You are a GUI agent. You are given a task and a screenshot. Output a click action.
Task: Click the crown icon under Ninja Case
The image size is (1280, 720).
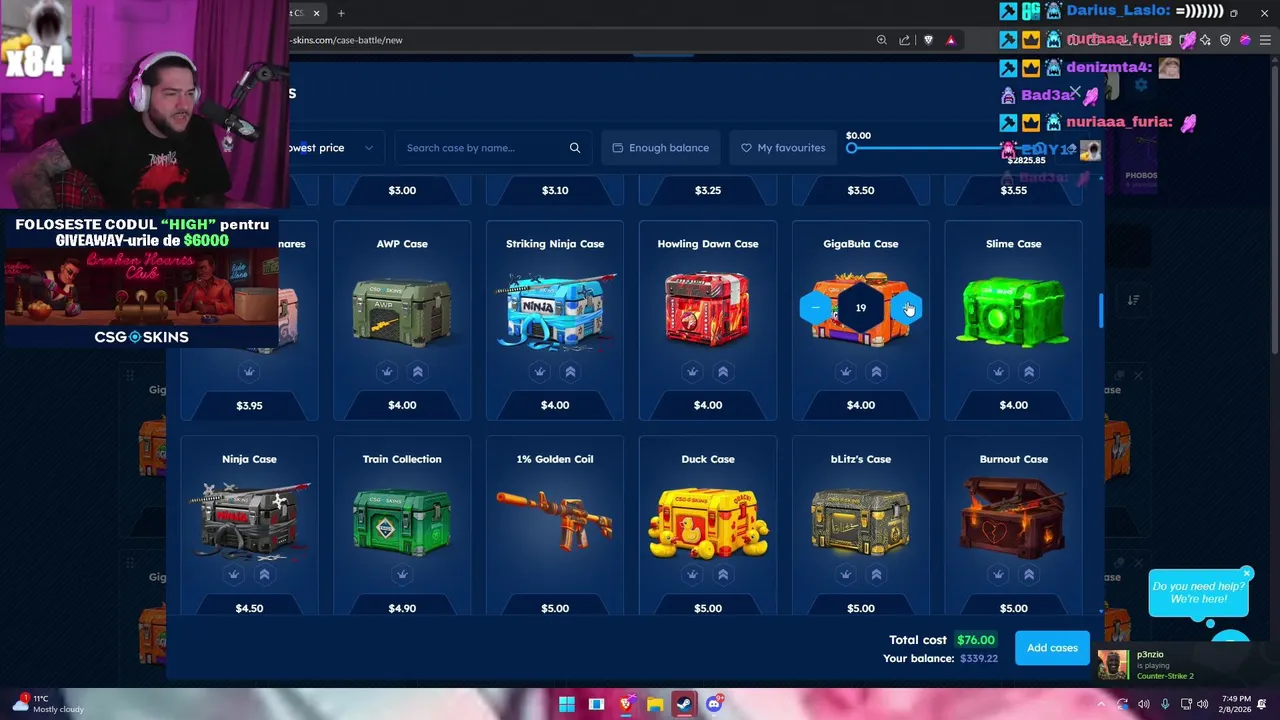234,575
